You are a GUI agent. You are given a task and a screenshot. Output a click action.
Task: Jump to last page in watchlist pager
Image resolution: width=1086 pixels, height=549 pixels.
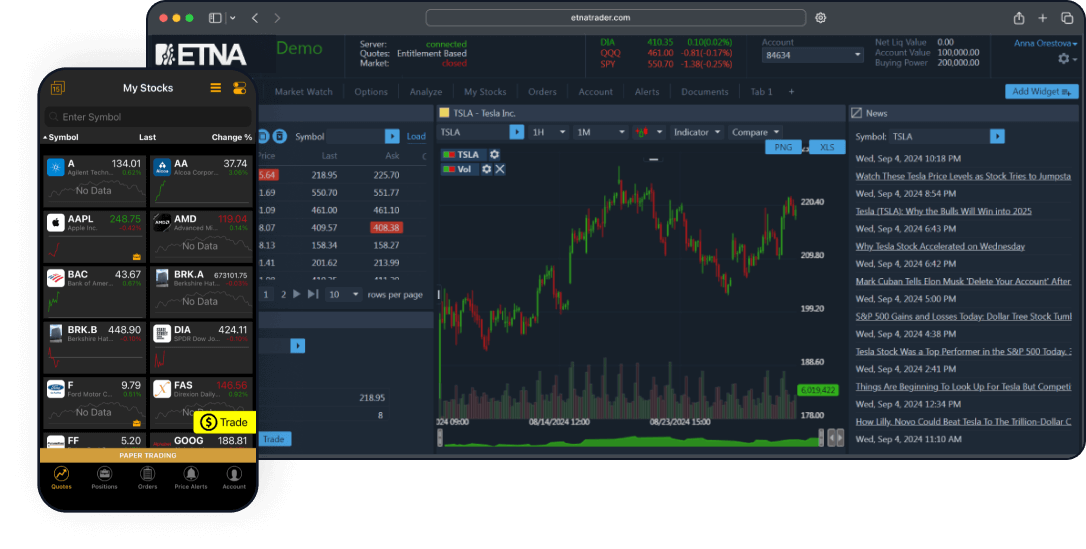coord(313,294)
